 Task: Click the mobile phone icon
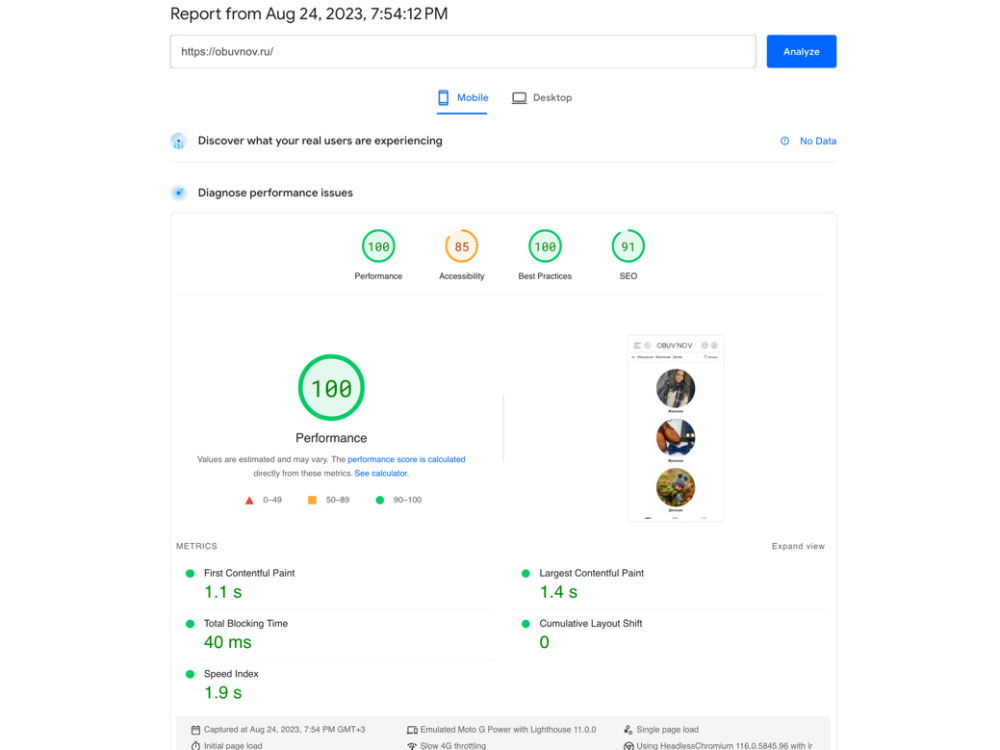443,98
